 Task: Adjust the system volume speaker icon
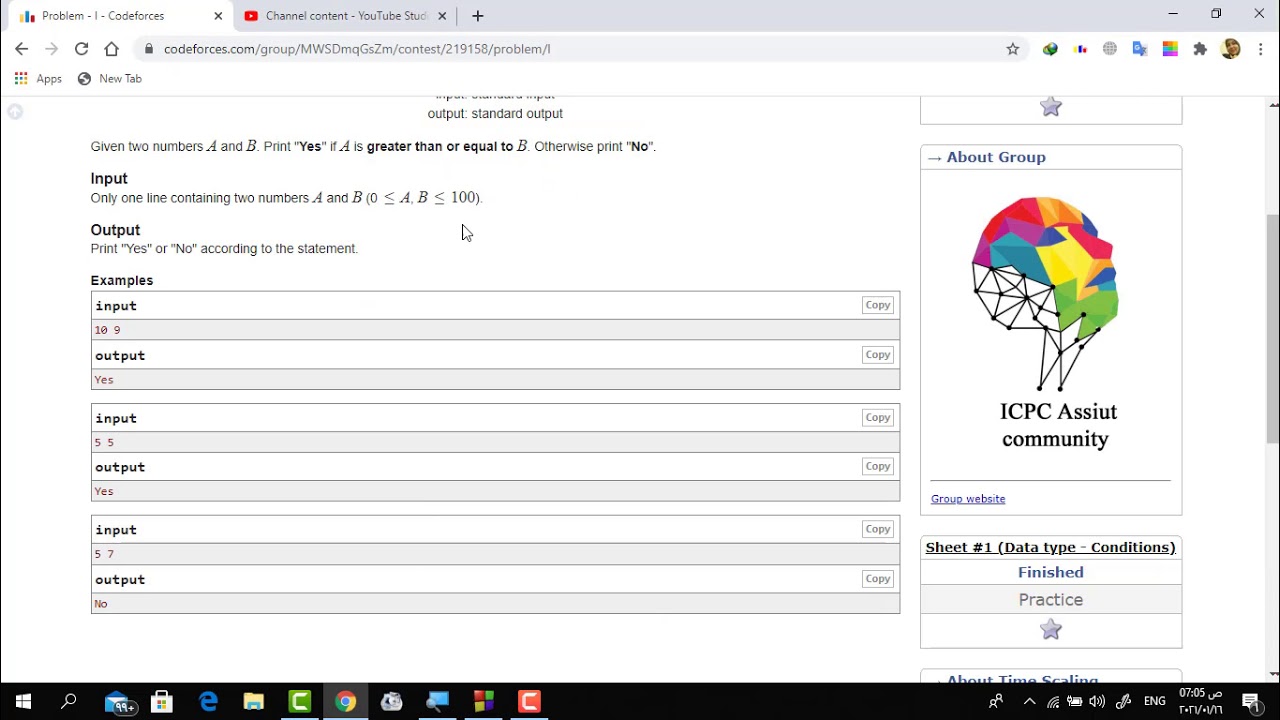[1097, 701]
